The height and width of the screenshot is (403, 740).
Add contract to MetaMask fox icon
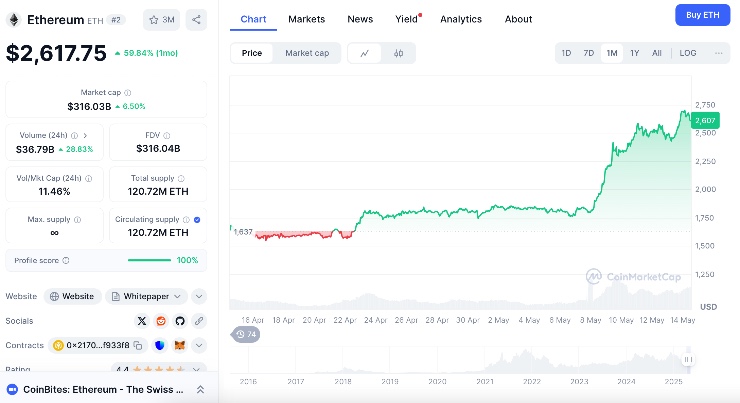(x=180, y=345)
